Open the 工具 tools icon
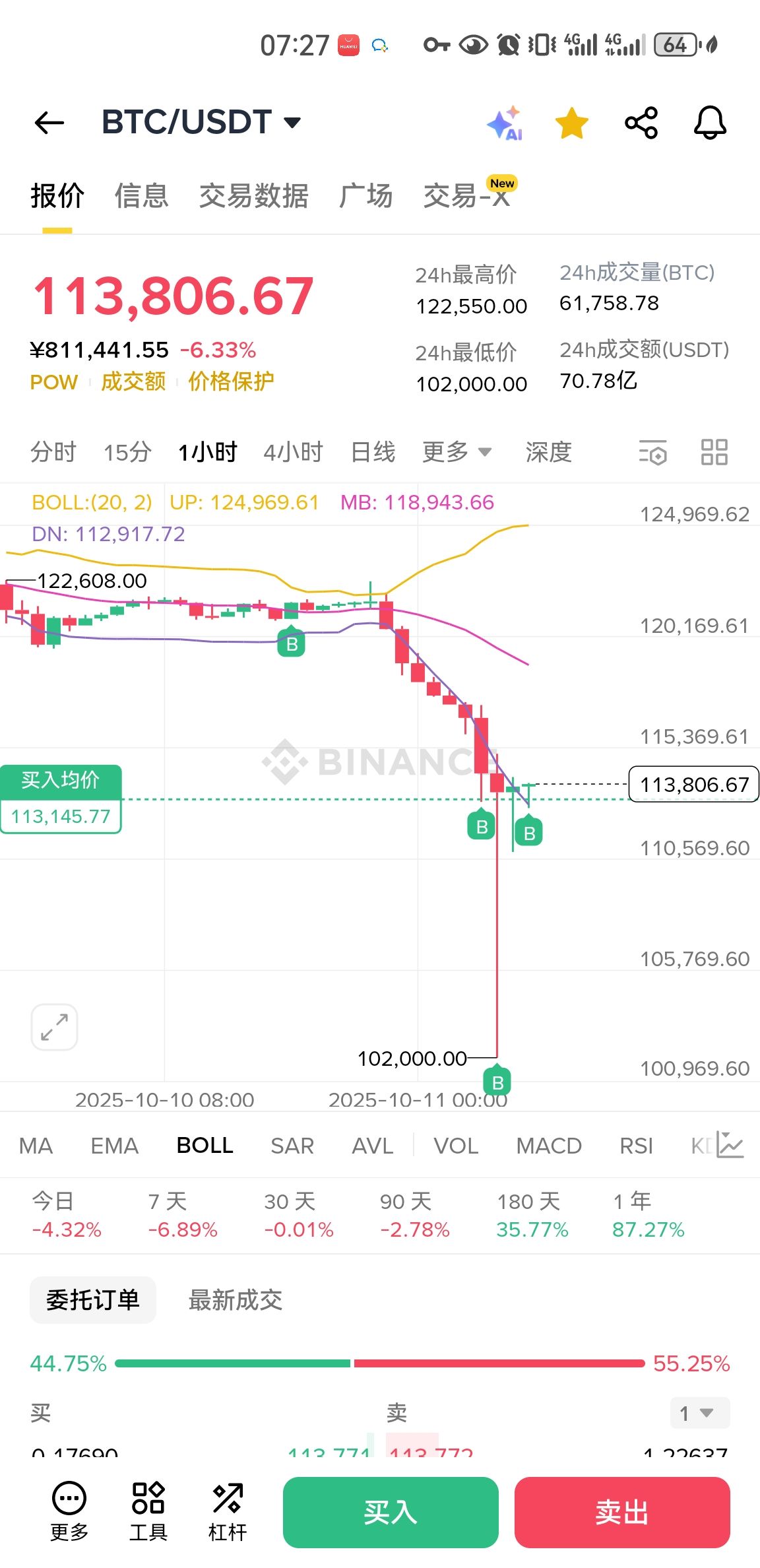 click(x=148, y=1511)
